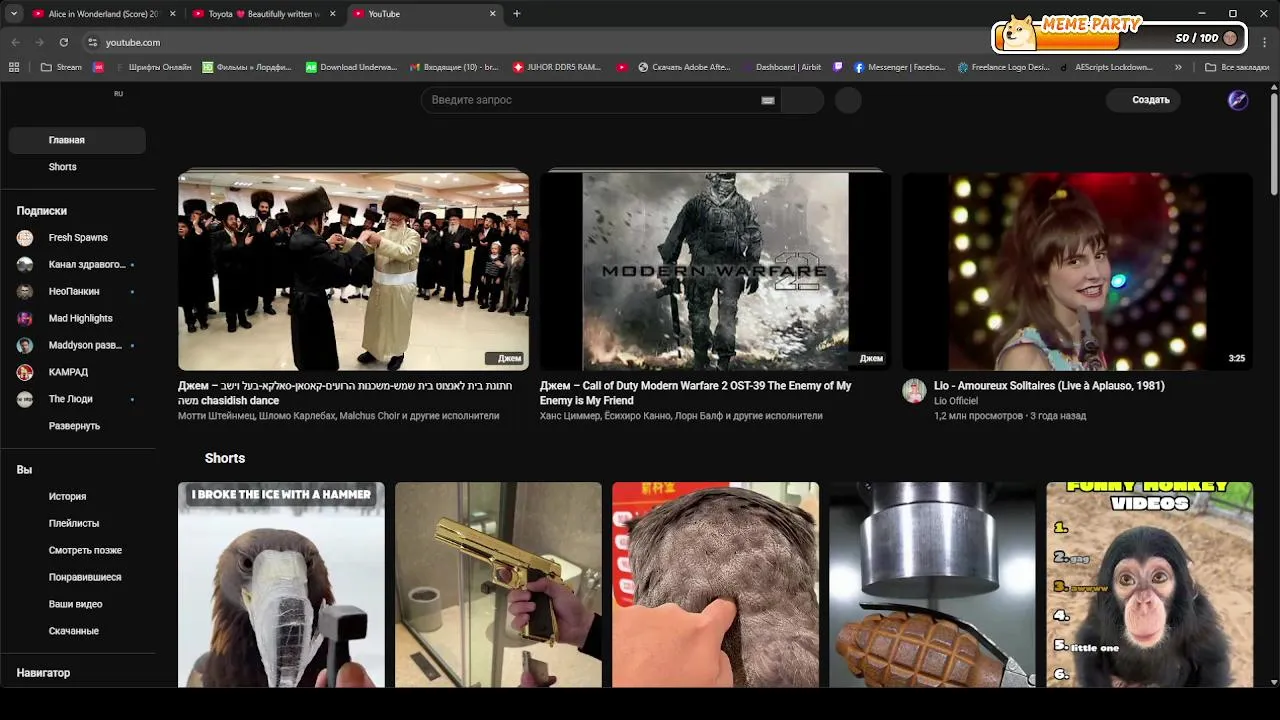
Task: Select Главная in the sidebar
Action: 77,140
